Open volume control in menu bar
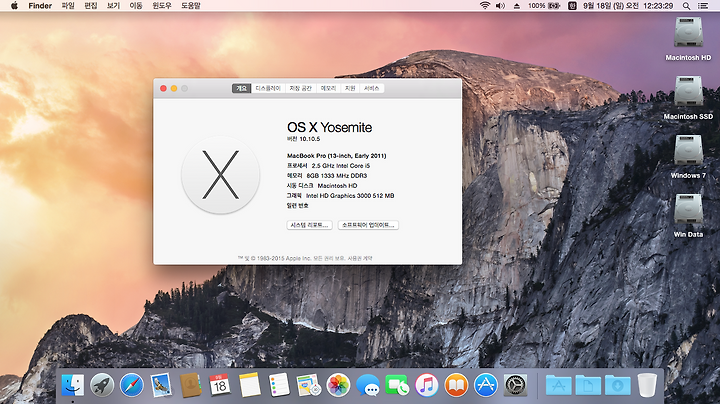 click(x=500, y=6)
